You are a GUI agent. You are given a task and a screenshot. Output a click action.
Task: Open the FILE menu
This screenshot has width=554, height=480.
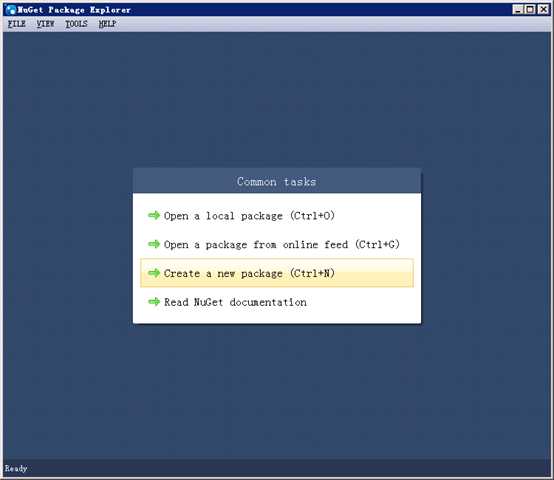tap(17, 24)
